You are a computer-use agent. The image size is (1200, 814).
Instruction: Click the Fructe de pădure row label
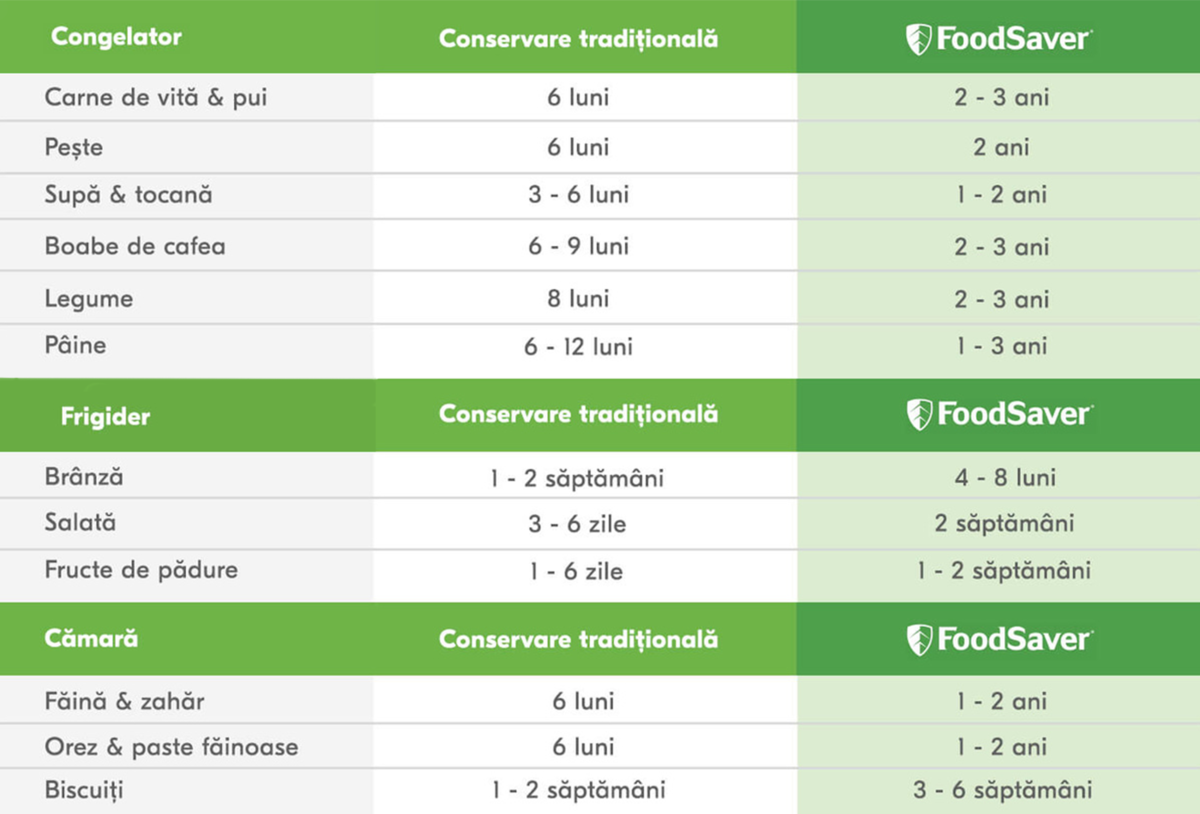(141, 570)
